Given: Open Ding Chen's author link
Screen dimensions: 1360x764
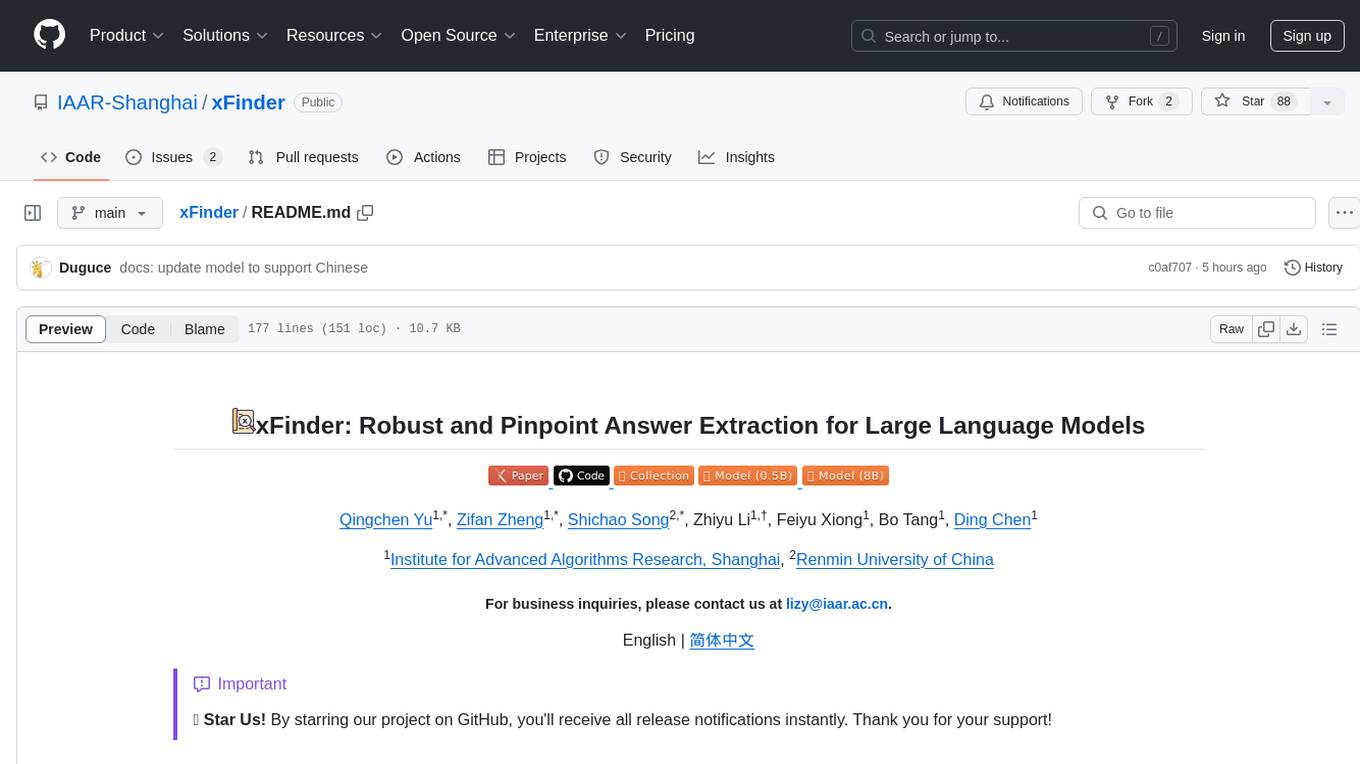Looking at the screenshot, I should click(992, 520).
